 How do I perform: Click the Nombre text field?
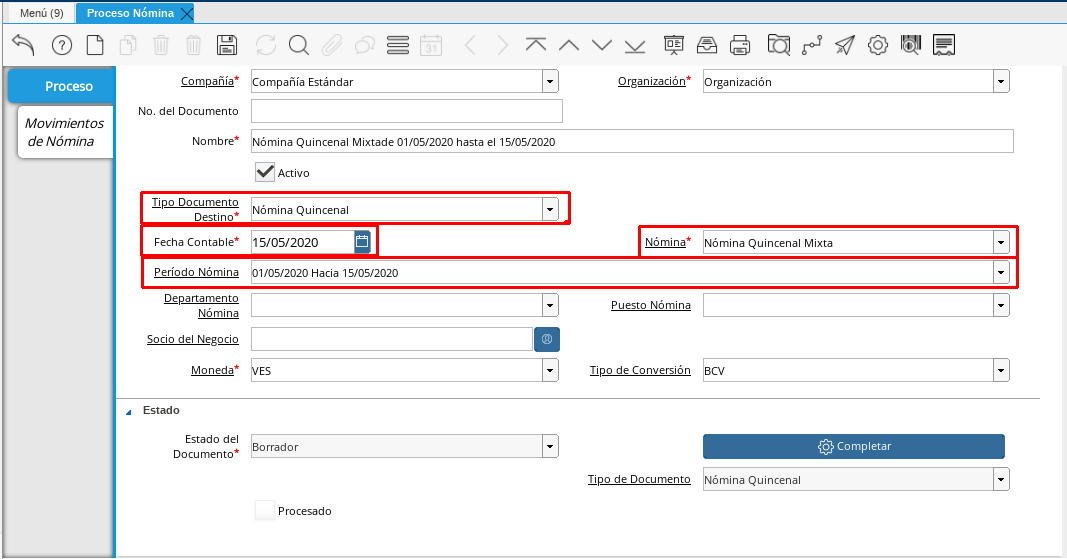[x=632, y=142]
